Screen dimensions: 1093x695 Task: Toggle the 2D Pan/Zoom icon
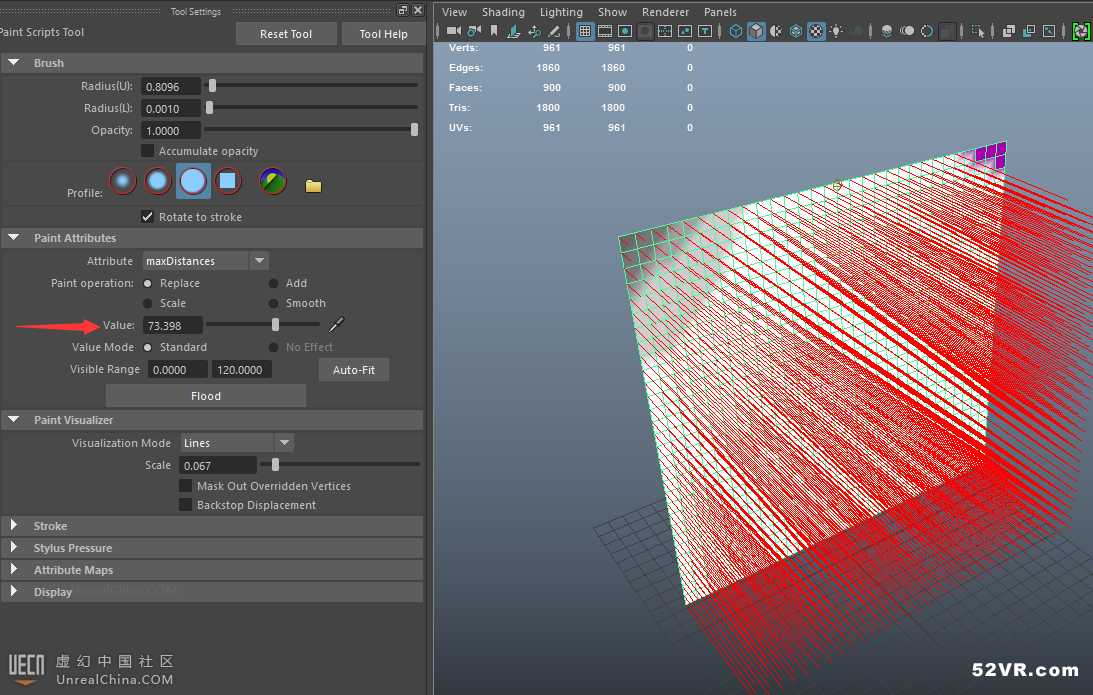click(x=534, y=31)
